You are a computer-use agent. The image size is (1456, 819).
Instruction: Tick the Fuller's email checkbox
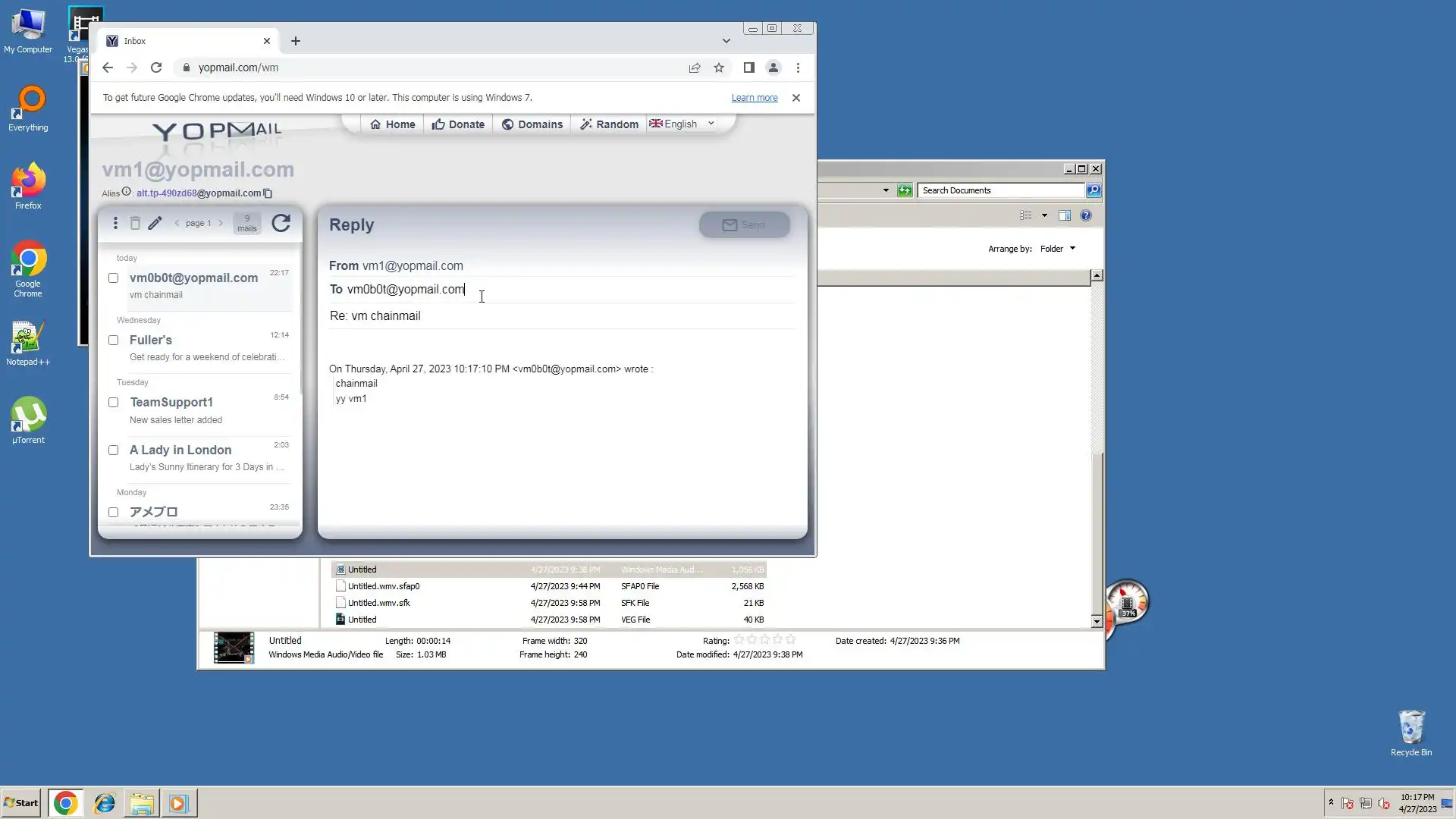(x=114, y=340)
